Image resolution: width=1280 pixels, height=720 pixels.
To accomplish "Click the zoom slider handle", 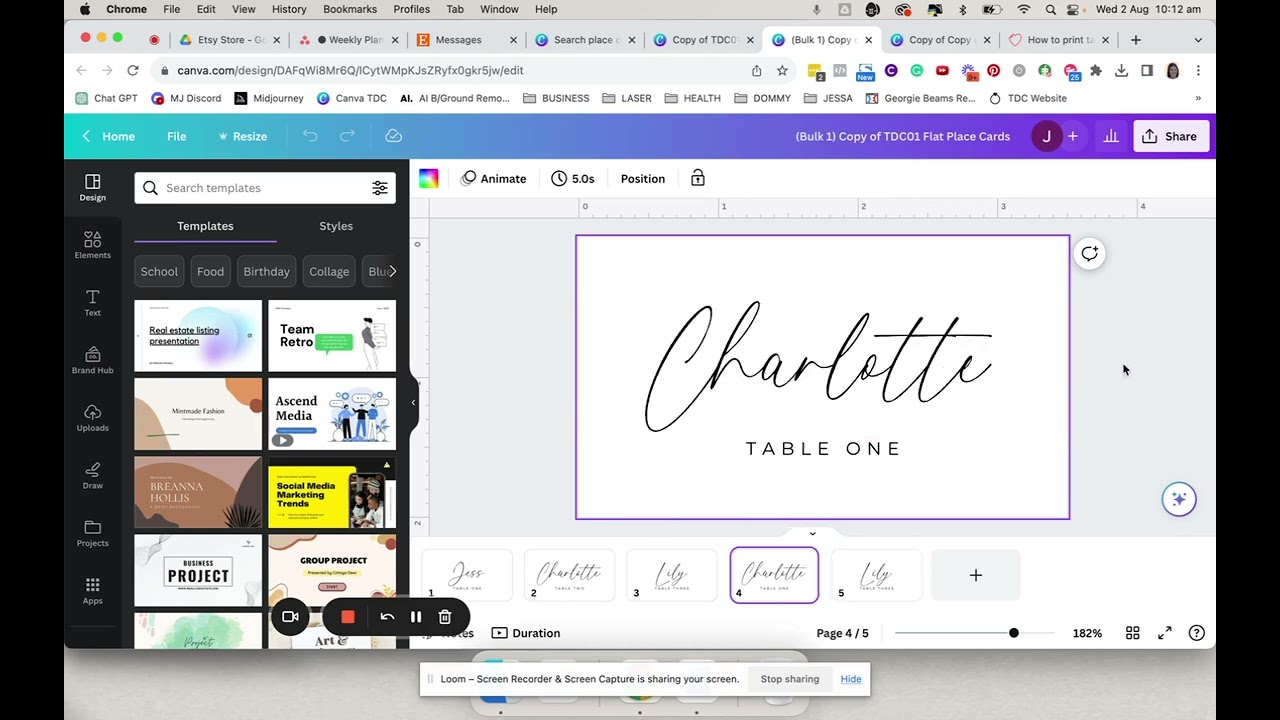I will [1014, 633].
